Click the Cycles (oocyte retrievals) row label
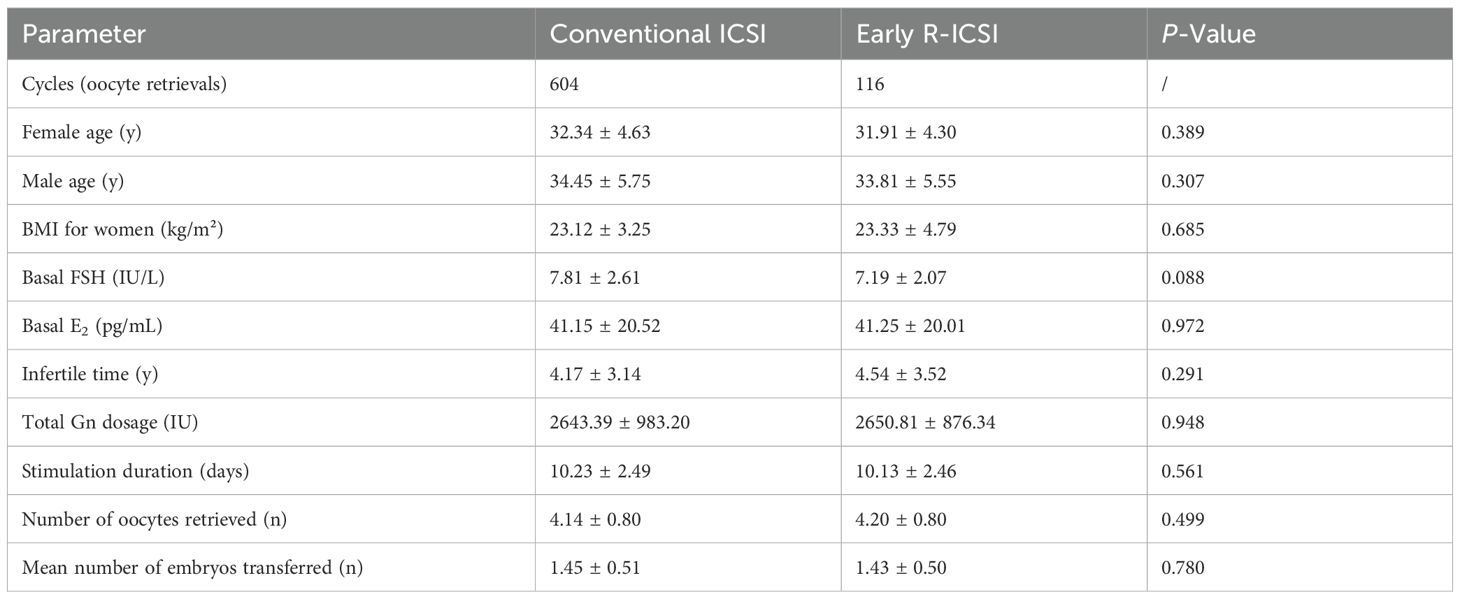Image resolution: width=1460 pixels, height=599 pixels. tap(125, 84)
